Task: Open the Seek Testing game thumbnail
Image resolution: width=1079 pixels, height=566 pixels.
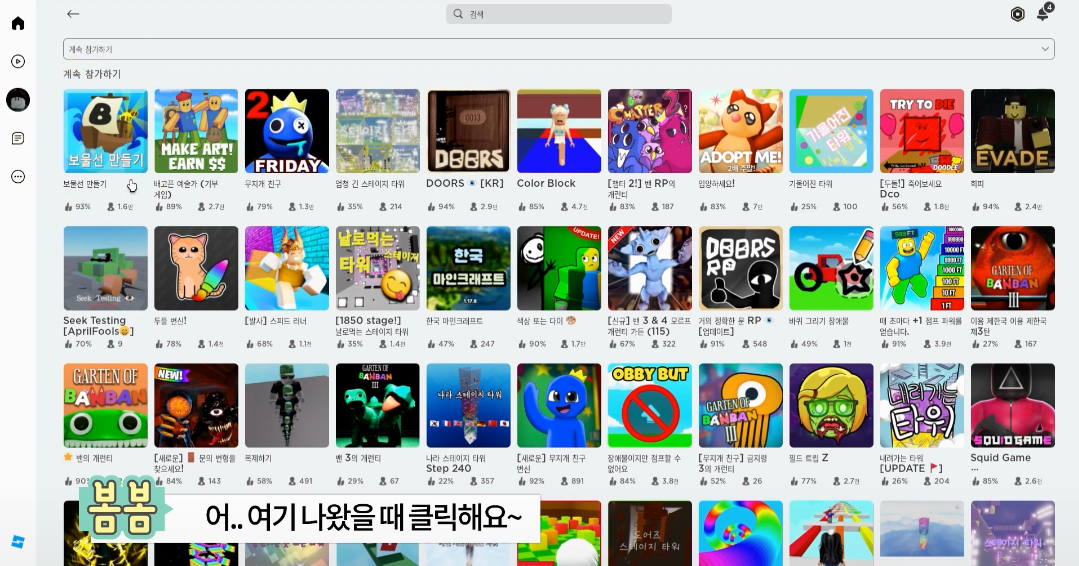Action: [105, 268]
